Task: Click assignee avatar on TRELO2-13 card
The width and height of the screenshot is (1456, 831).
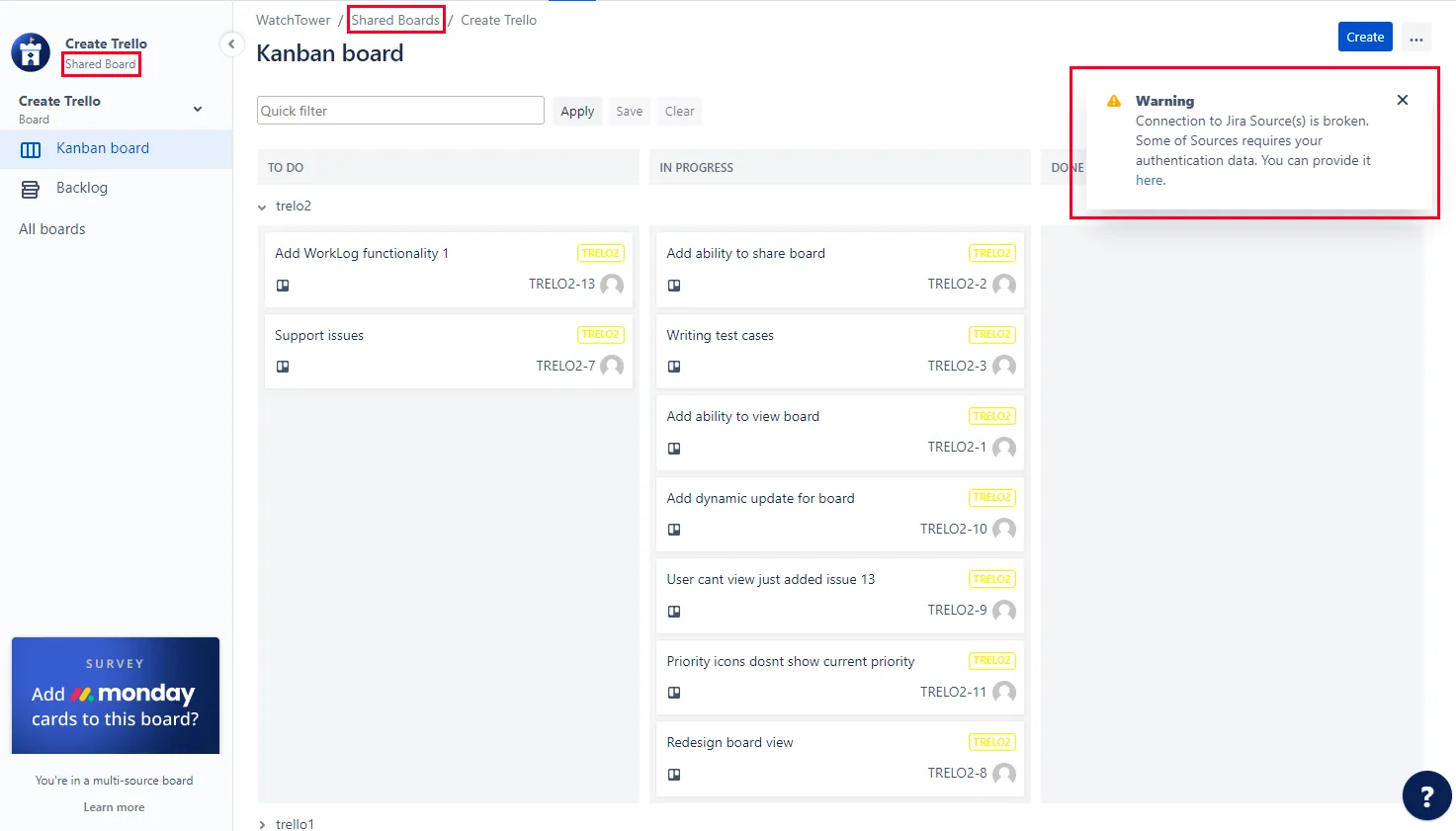Action: coord(612,285)
